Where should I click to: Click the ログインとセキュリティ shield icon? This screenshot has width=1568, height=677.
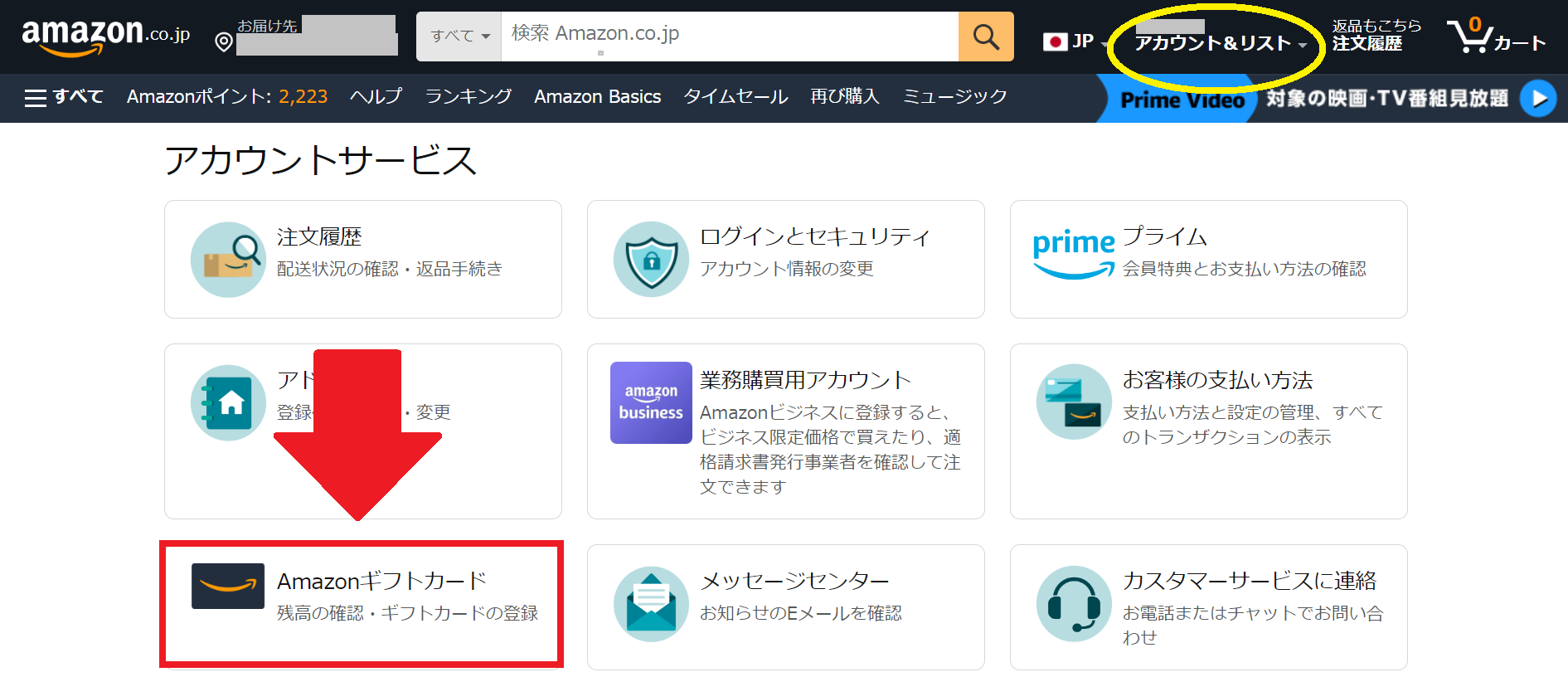coord(651,260)
